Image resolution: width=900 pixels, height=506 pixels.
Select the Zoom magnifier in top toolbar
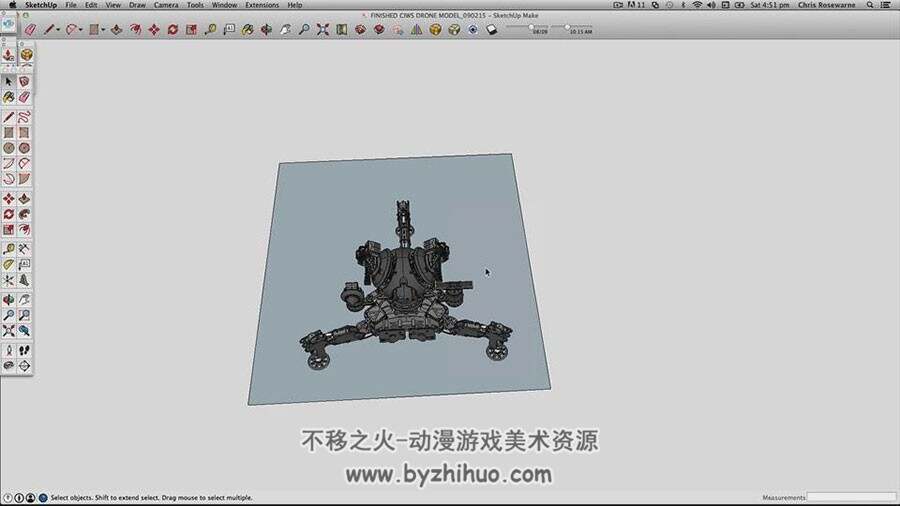[304, 29]
